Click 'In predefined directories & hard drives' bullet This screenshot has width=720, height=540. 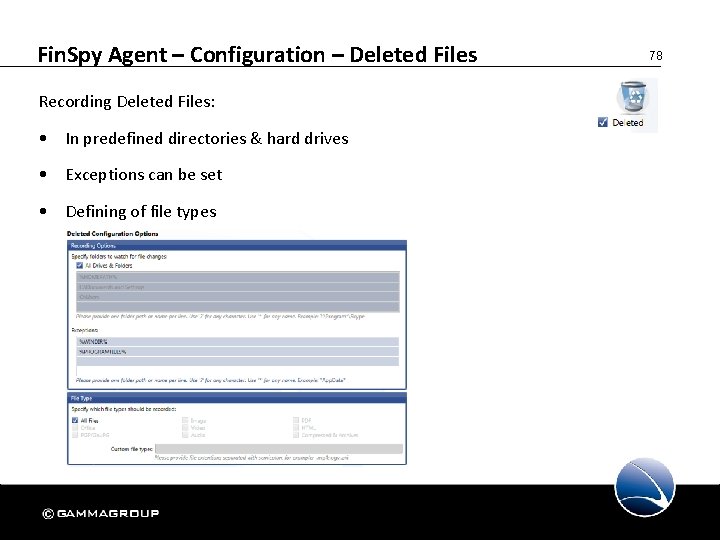pyautogui.click(x=207, y=139)
